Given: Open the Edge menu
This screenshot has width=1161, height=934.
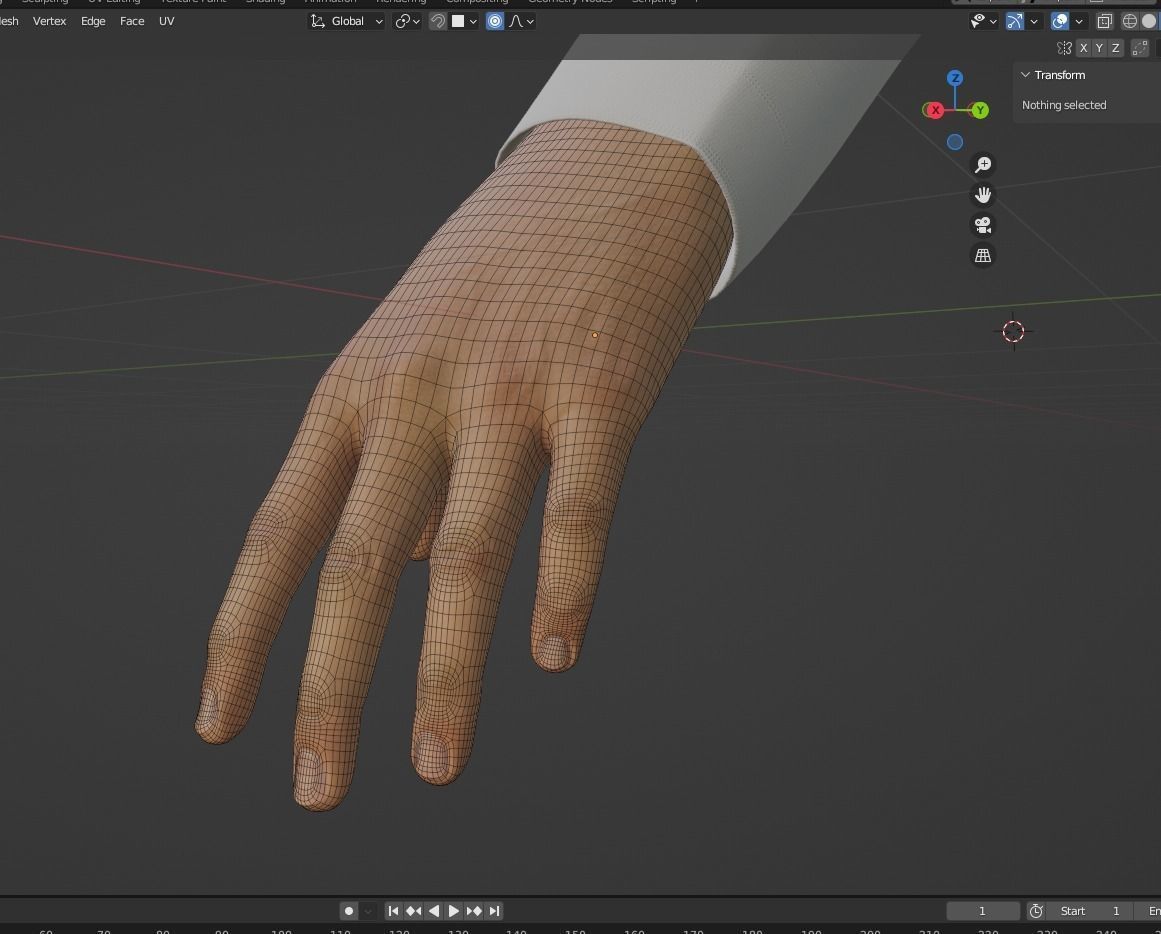Looking at the screenshot, I should 93,21.
